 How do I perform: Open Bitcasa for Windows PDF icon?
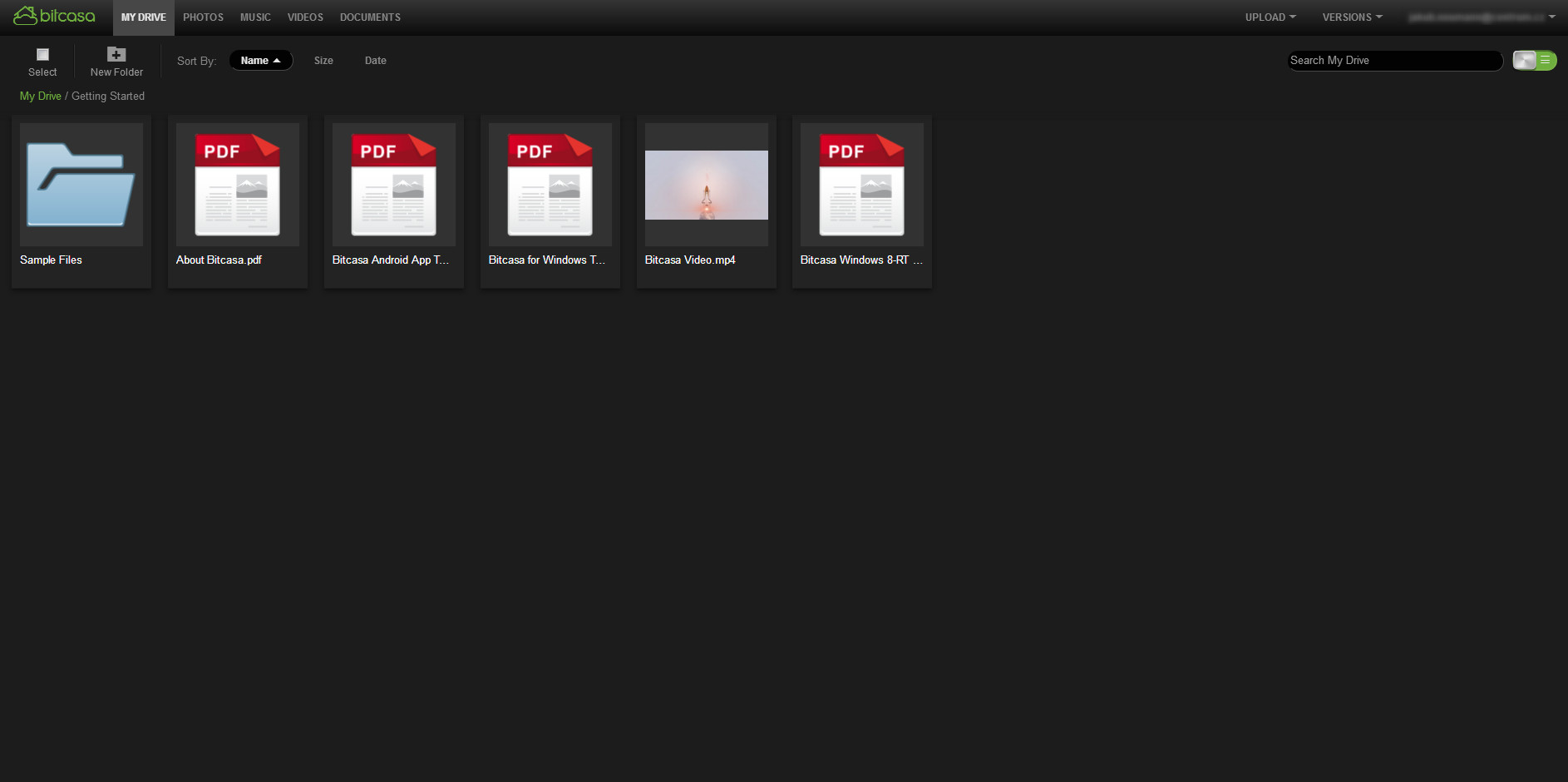coord(550,185)
